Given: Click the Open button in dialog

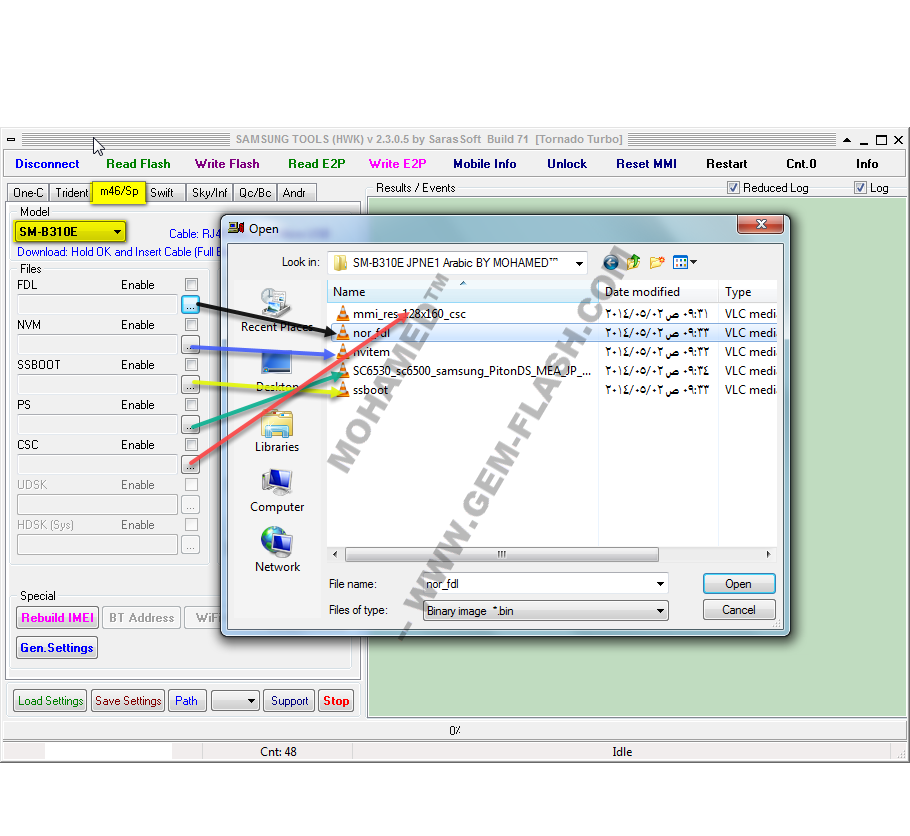Looking at the screenshot, I should click(739, 584).
